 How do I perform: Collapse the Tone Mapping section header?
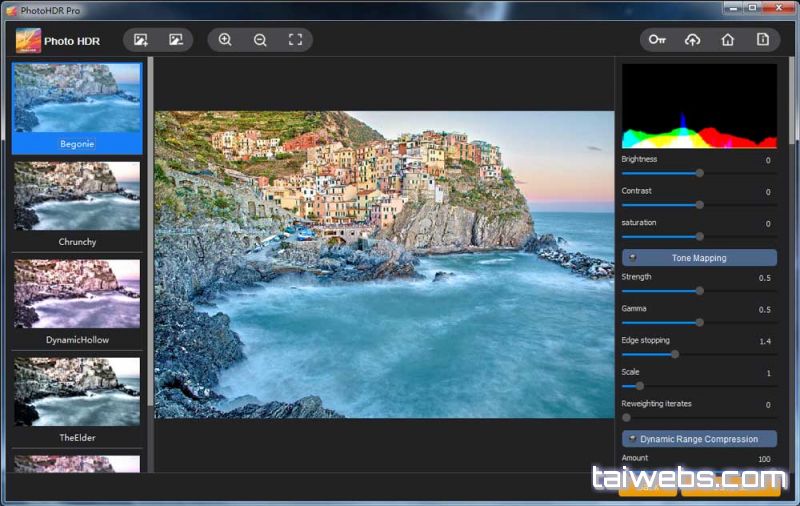(699, 258)
